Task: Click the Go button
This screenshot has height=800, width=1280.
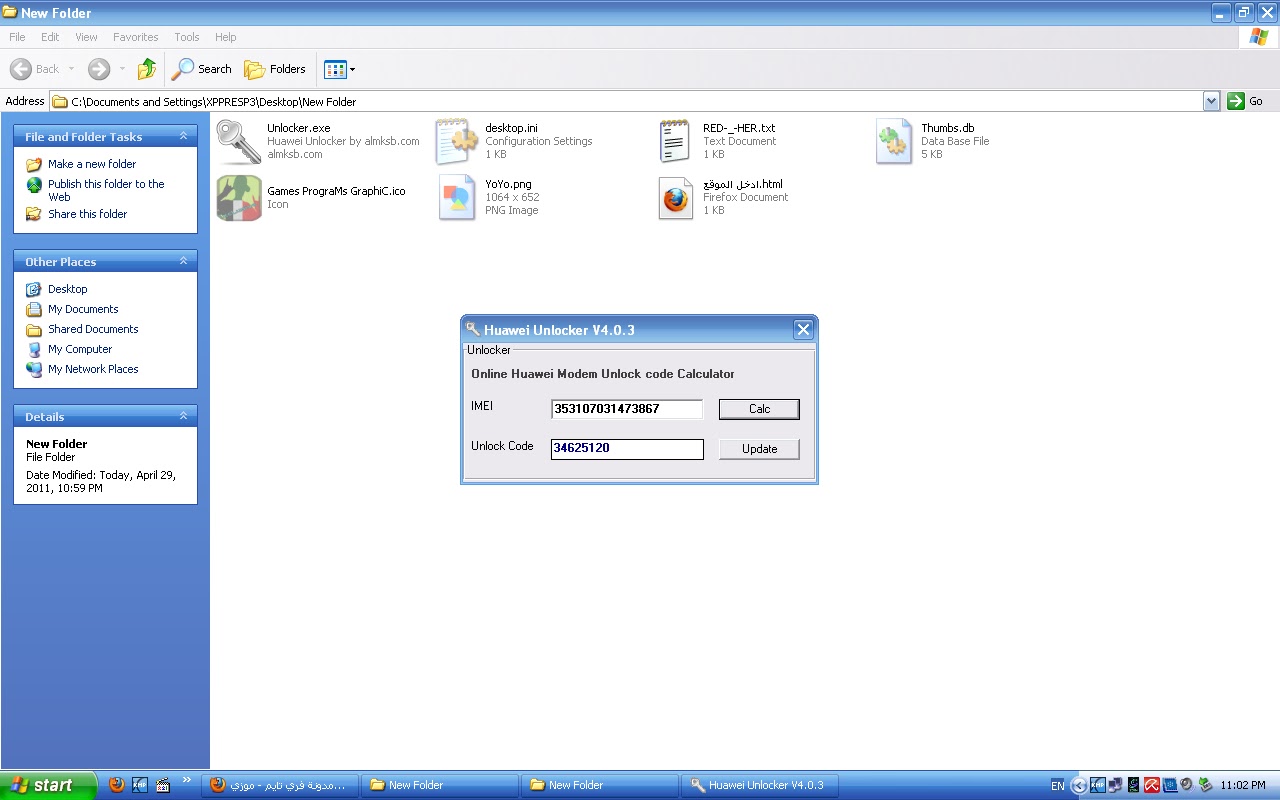Action: coord(1245,101)
